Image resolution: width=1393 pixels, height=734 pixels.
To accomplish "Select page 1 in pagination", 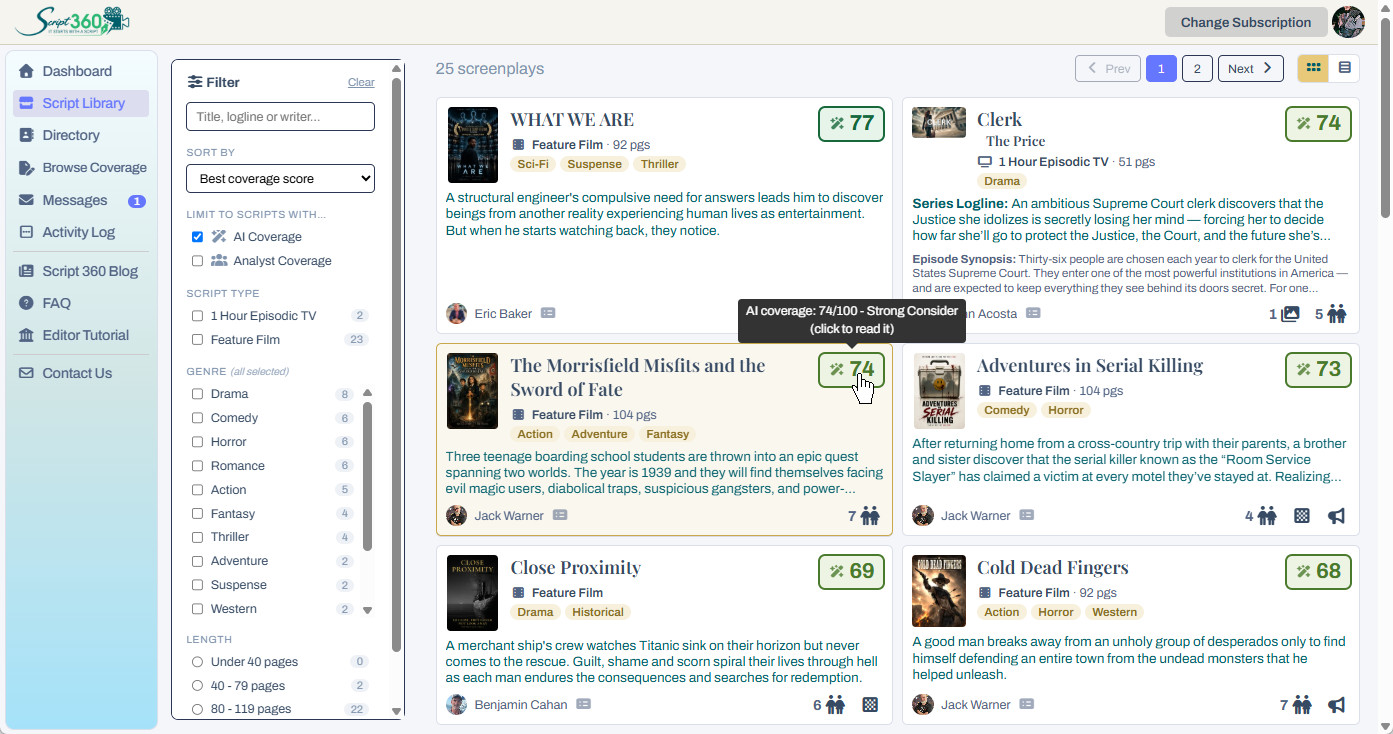I will (x=1161, y=68).
